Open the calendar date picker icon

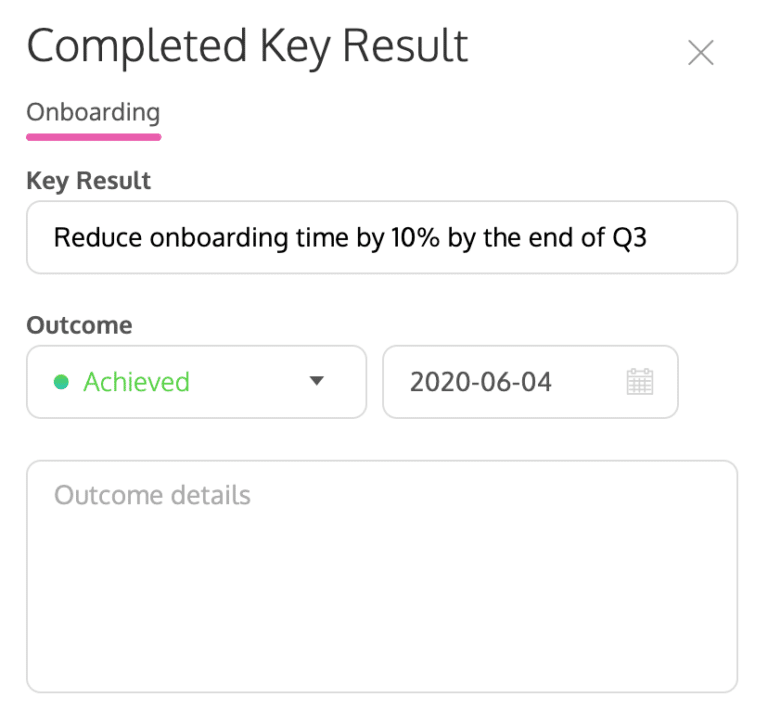639,381
